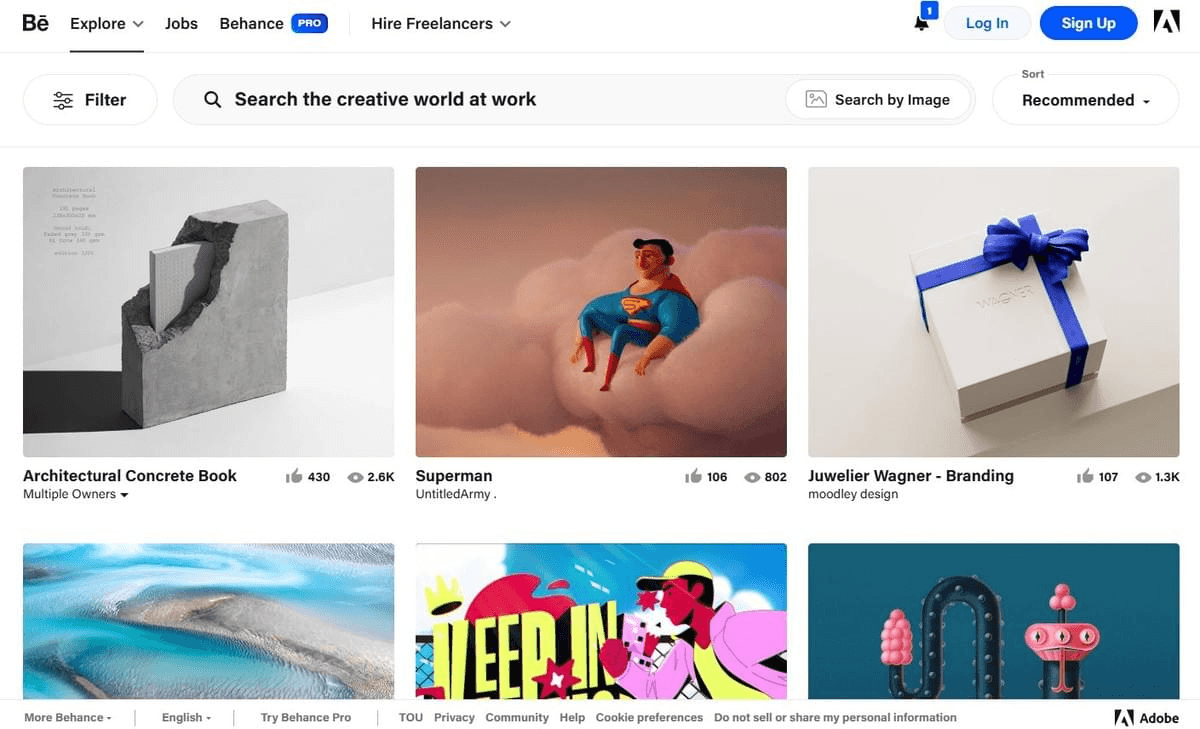Click the Search by Image camera icon
The image size is (1200, 729).
[816, 99]
